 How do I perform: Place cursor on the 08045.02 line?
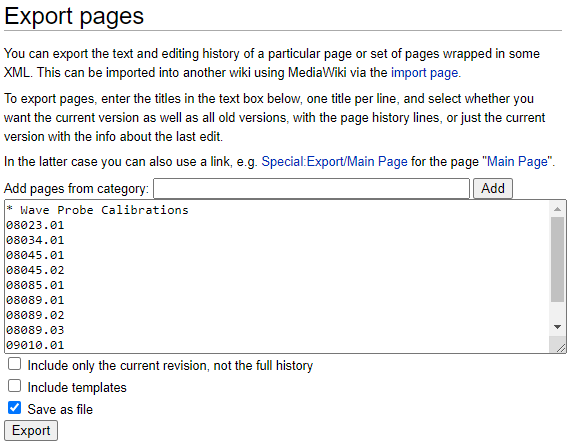[x=35, y=270]
